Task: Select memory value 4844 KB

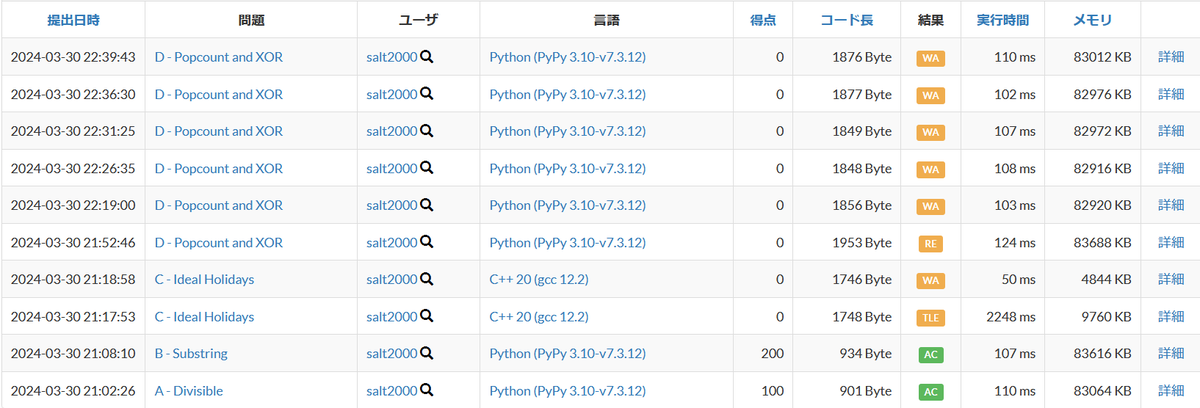Action: click(x=1105, y=279)
